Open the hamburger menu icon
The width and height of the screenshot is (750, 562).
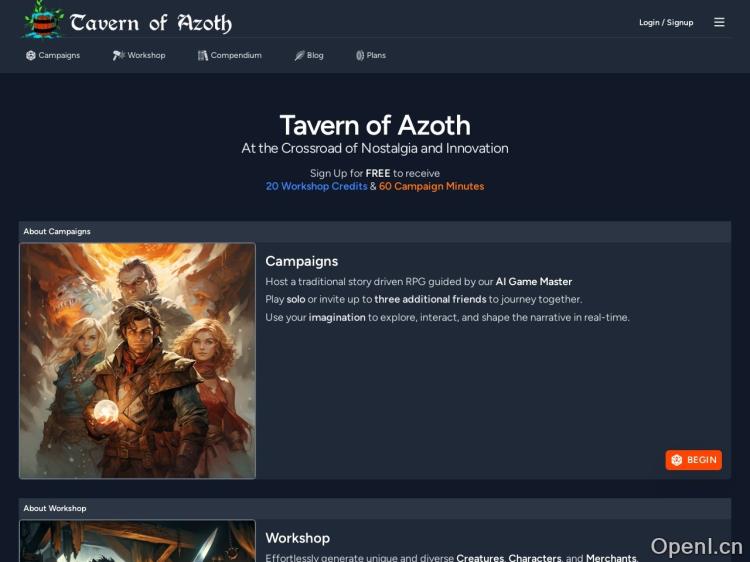coord(719,22)
